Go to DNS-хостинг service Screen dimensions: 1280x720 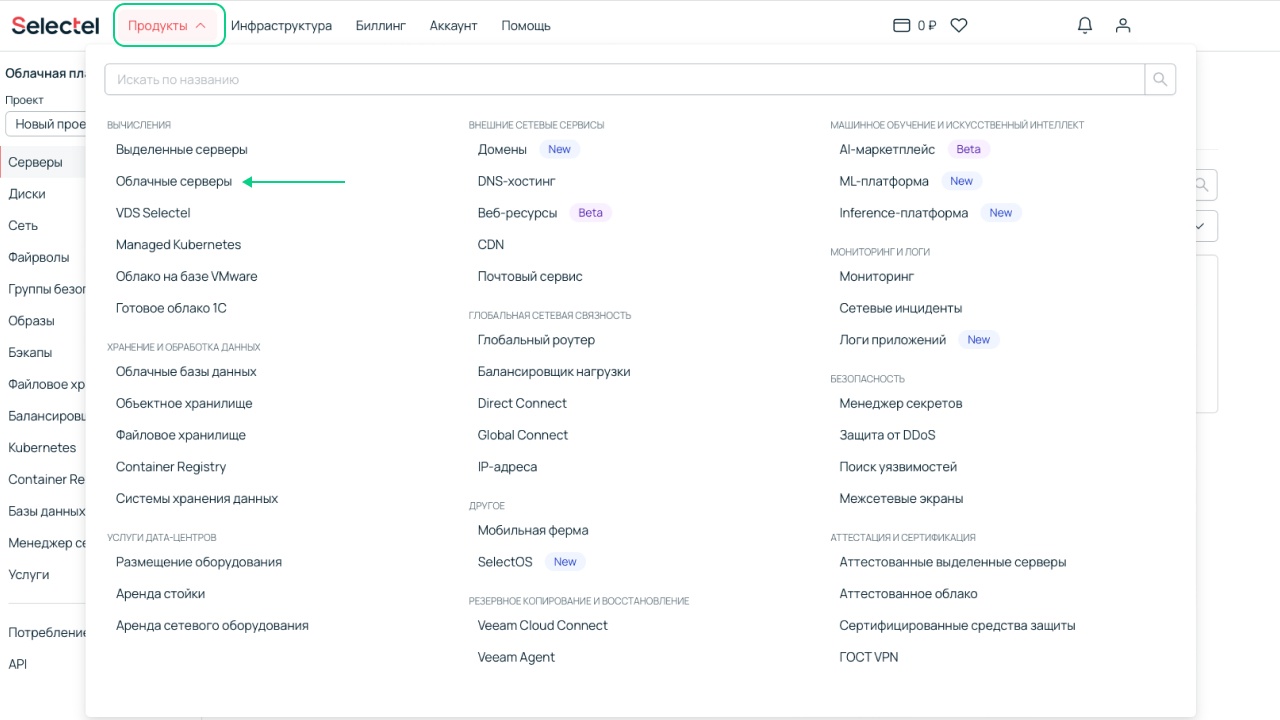tap(517, 181)
